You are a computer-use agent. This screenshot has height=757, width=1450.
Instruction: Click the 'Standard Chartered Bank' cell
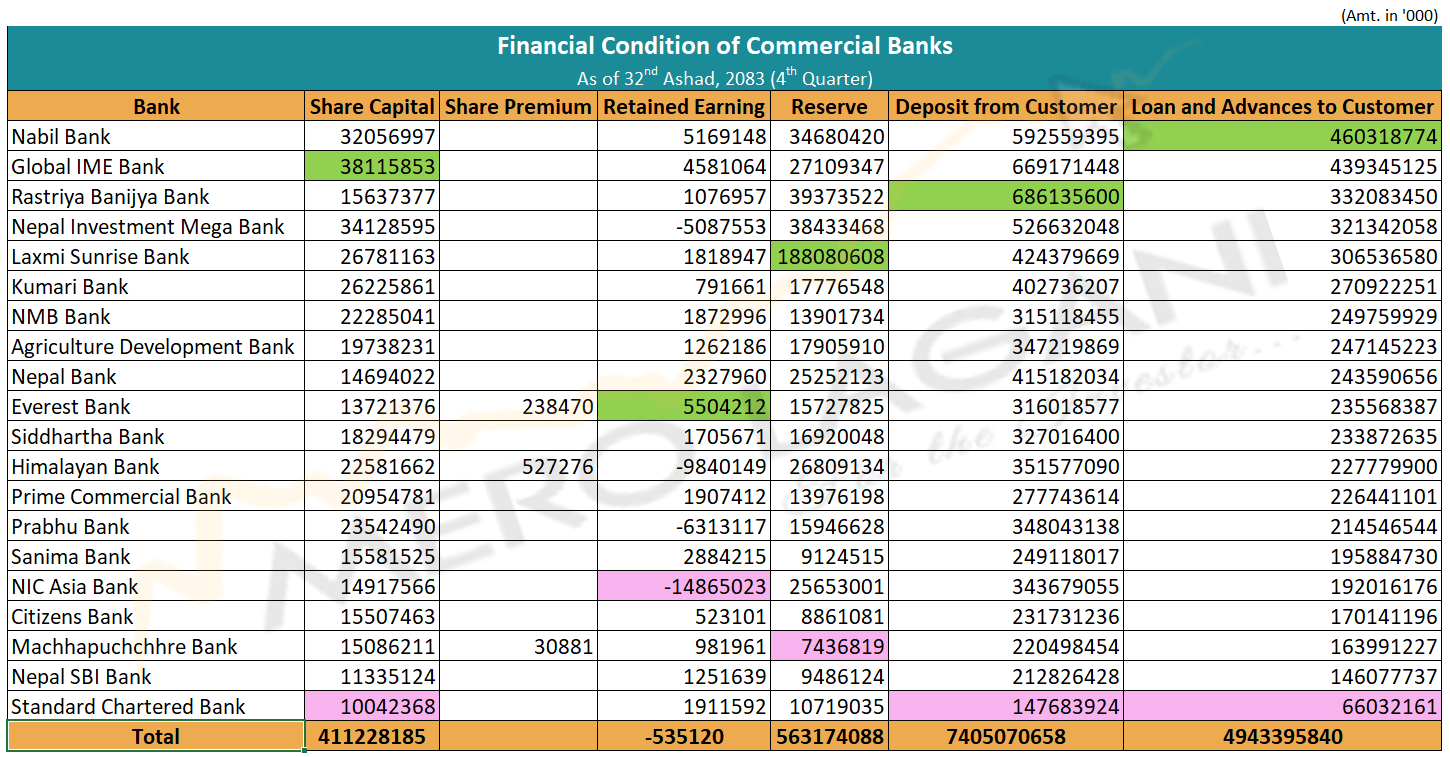coord(156,707)
